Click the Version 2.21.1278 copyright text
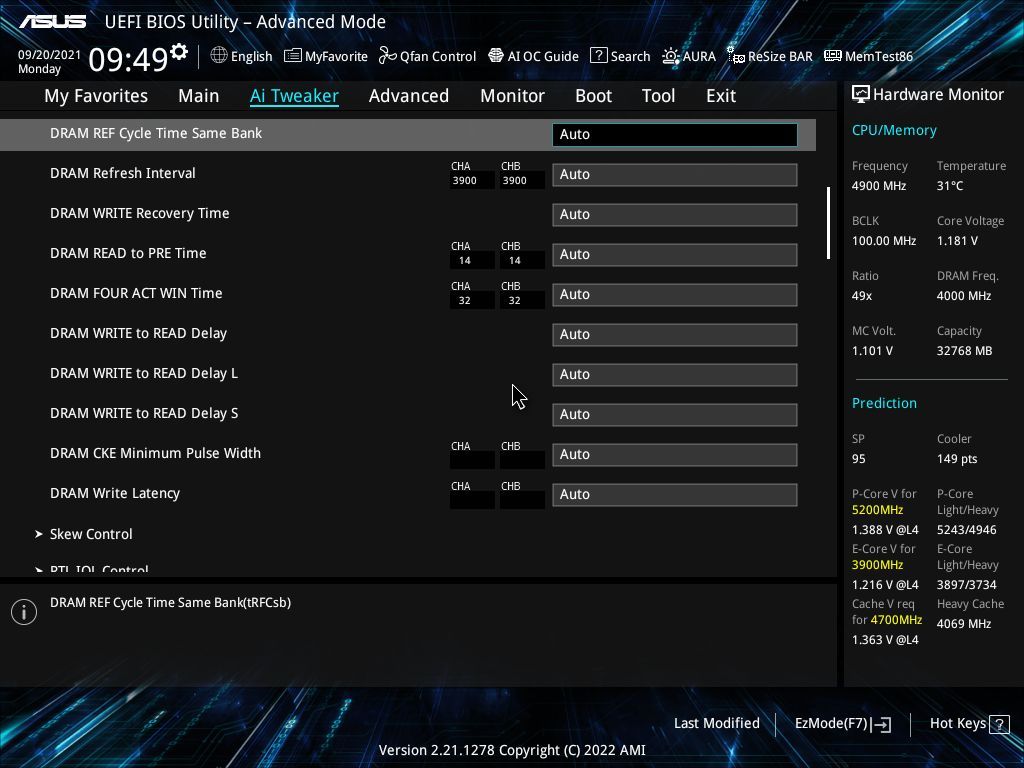The width and height of the screenshot is (1024, 768). click(x=512, y=750)
